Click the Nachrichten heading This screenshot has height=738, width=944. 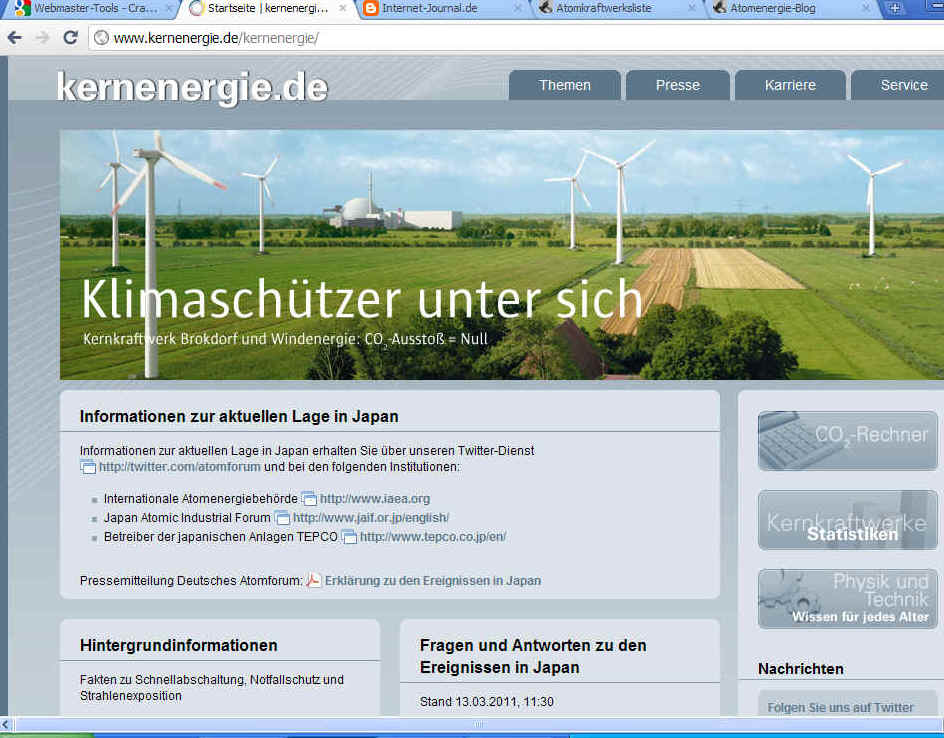pos(801,669)
